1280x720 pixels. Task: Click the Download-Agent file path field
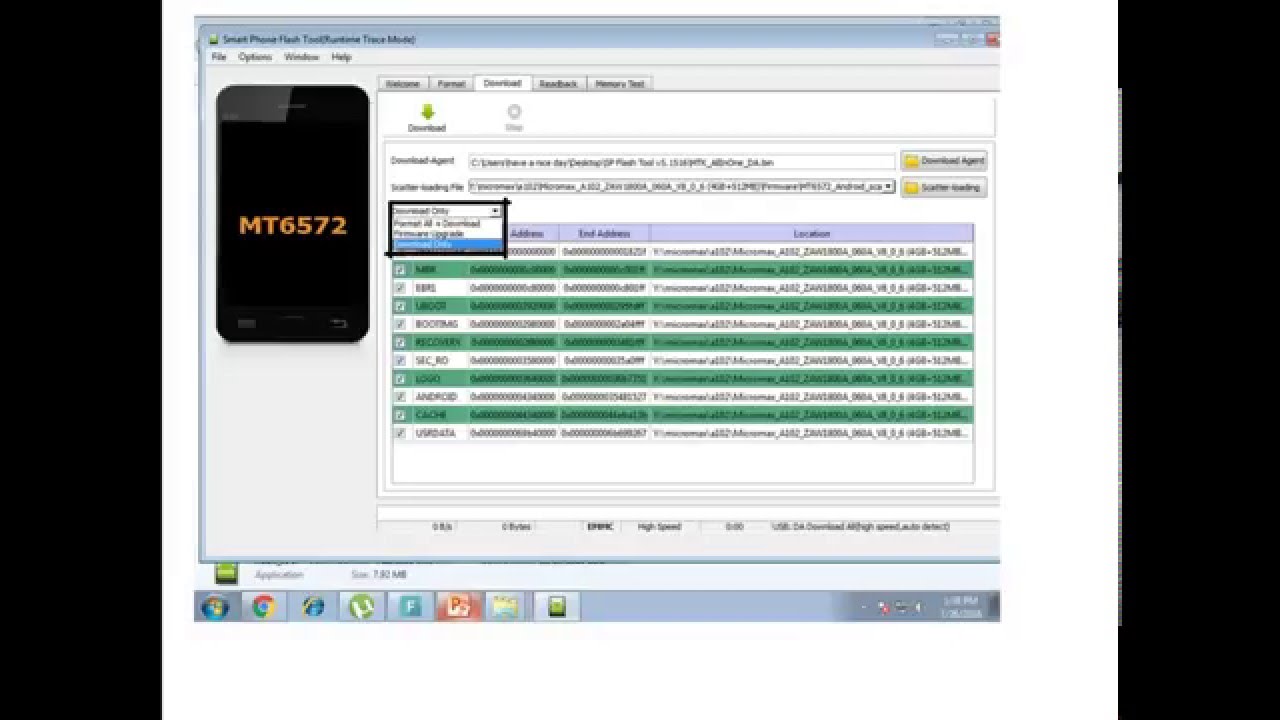682,161
